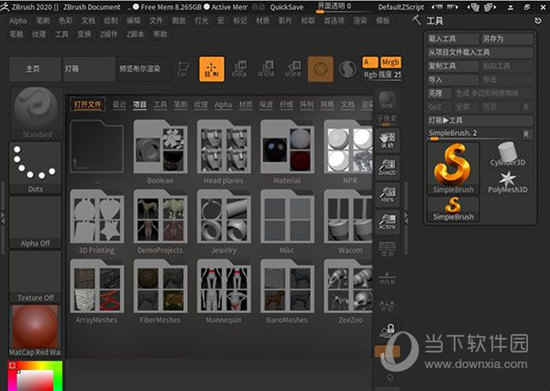Open the Z插件 (ZPlugin) menu
The width and height of the screenshot is (550, 391).
pos(108,34)
